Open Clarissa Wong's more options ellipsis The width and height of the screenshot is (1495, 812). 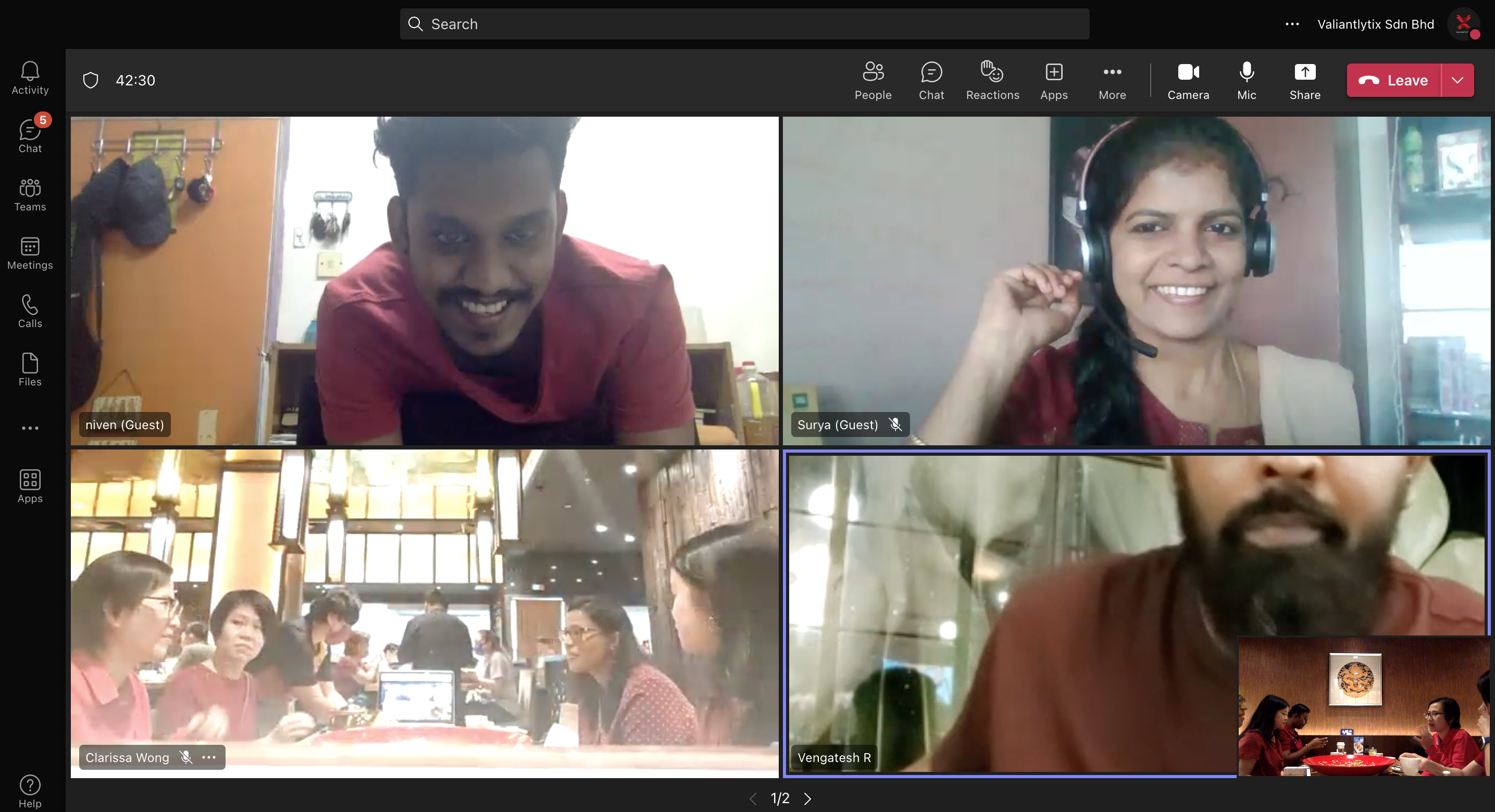coord(209,757)
